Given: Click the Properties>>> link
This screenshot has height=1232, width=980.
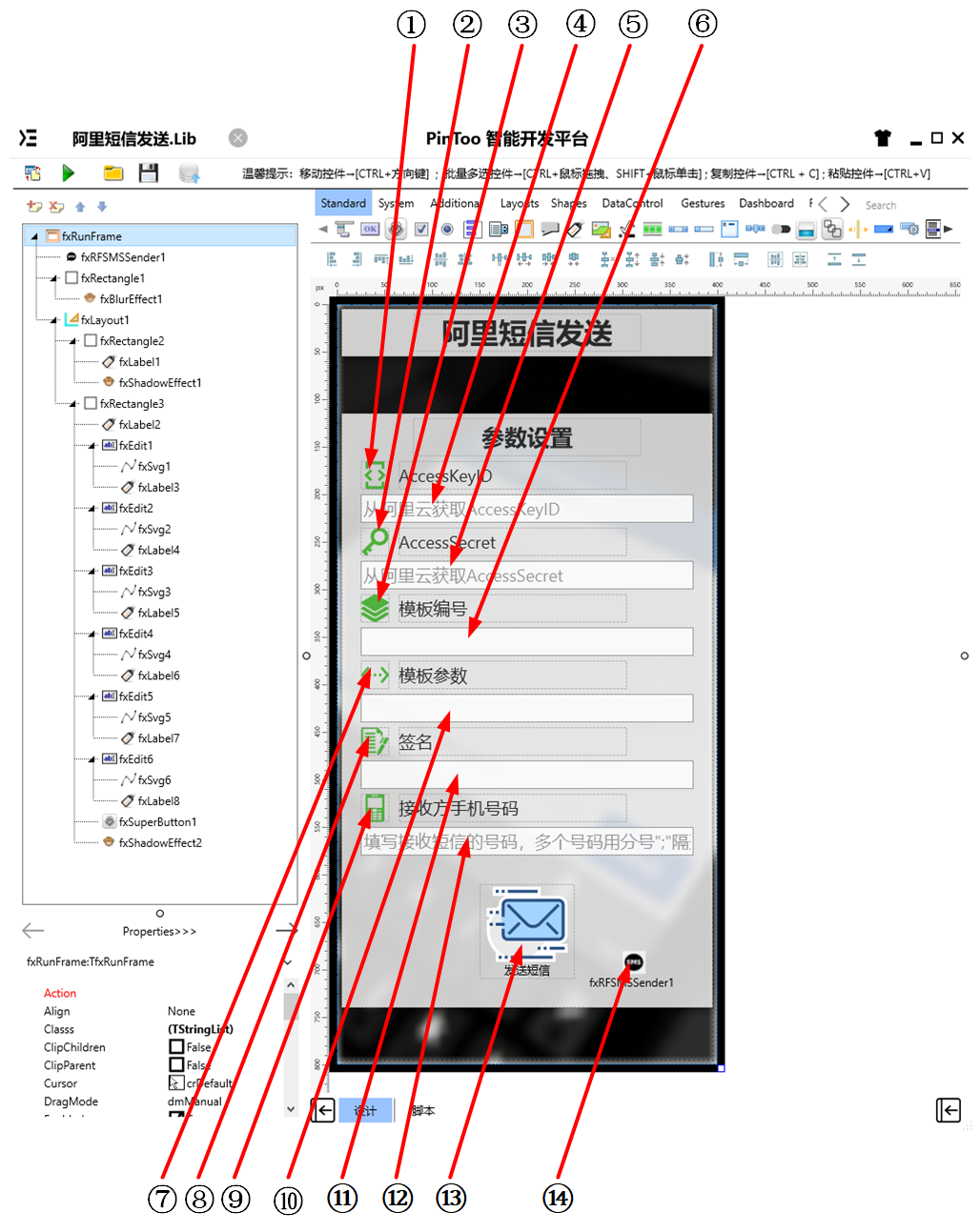Looking at the screenshot, I should [x=159, y=931].
